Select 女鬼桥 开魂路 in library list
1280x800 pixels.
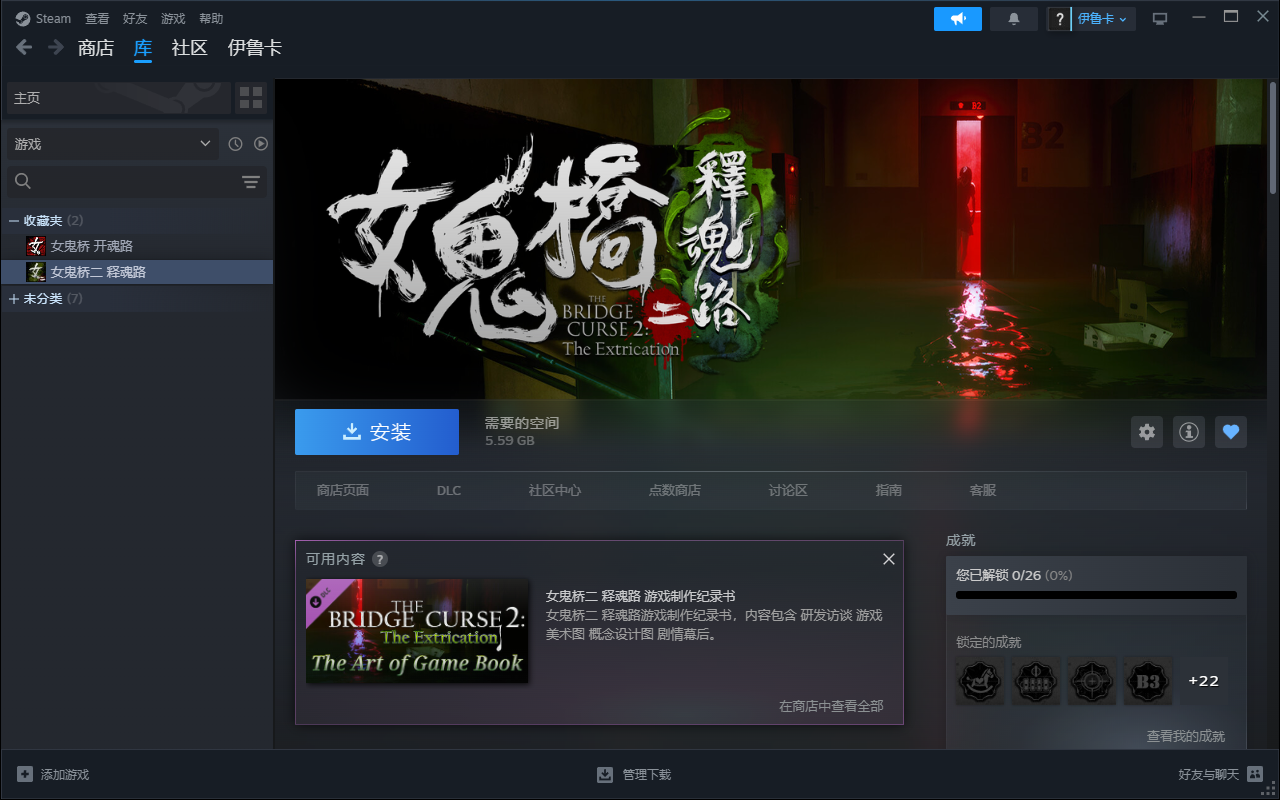tap(92, 246)
